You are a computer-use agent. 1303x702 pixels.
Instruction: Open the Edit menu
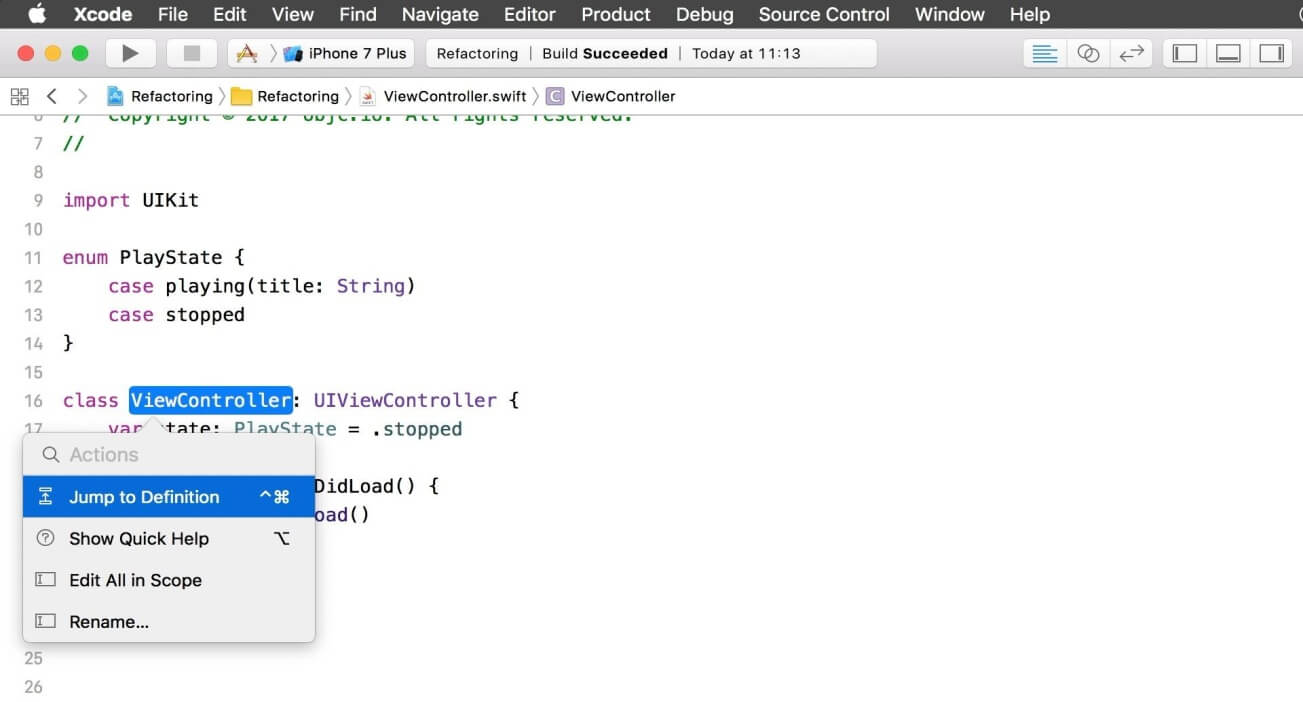(x=230, y=14)
